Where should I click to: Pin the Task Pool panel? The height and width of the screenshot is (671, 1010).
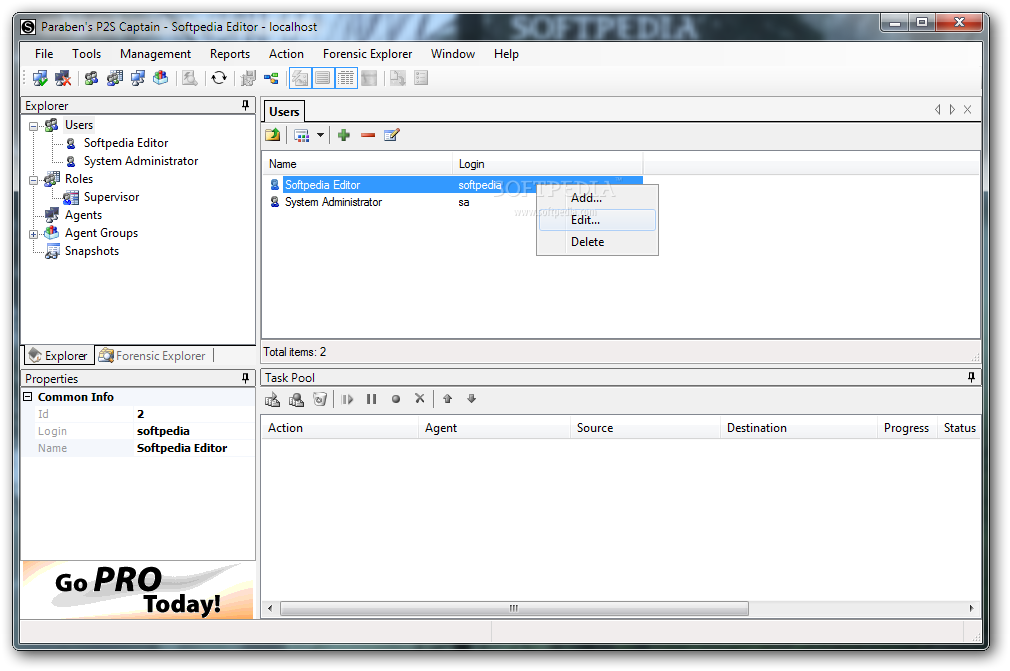pyautogui.click(x=971, y=377)
